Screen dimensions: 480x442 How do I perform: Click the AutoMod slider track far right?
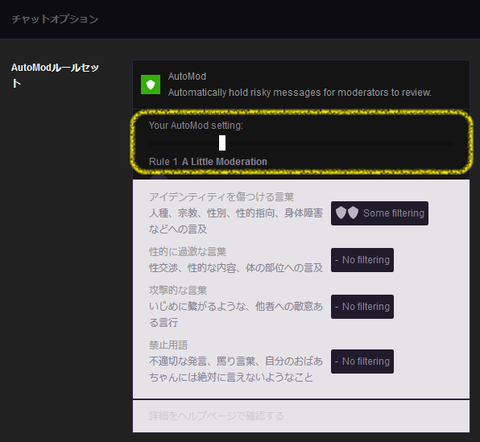448,144
